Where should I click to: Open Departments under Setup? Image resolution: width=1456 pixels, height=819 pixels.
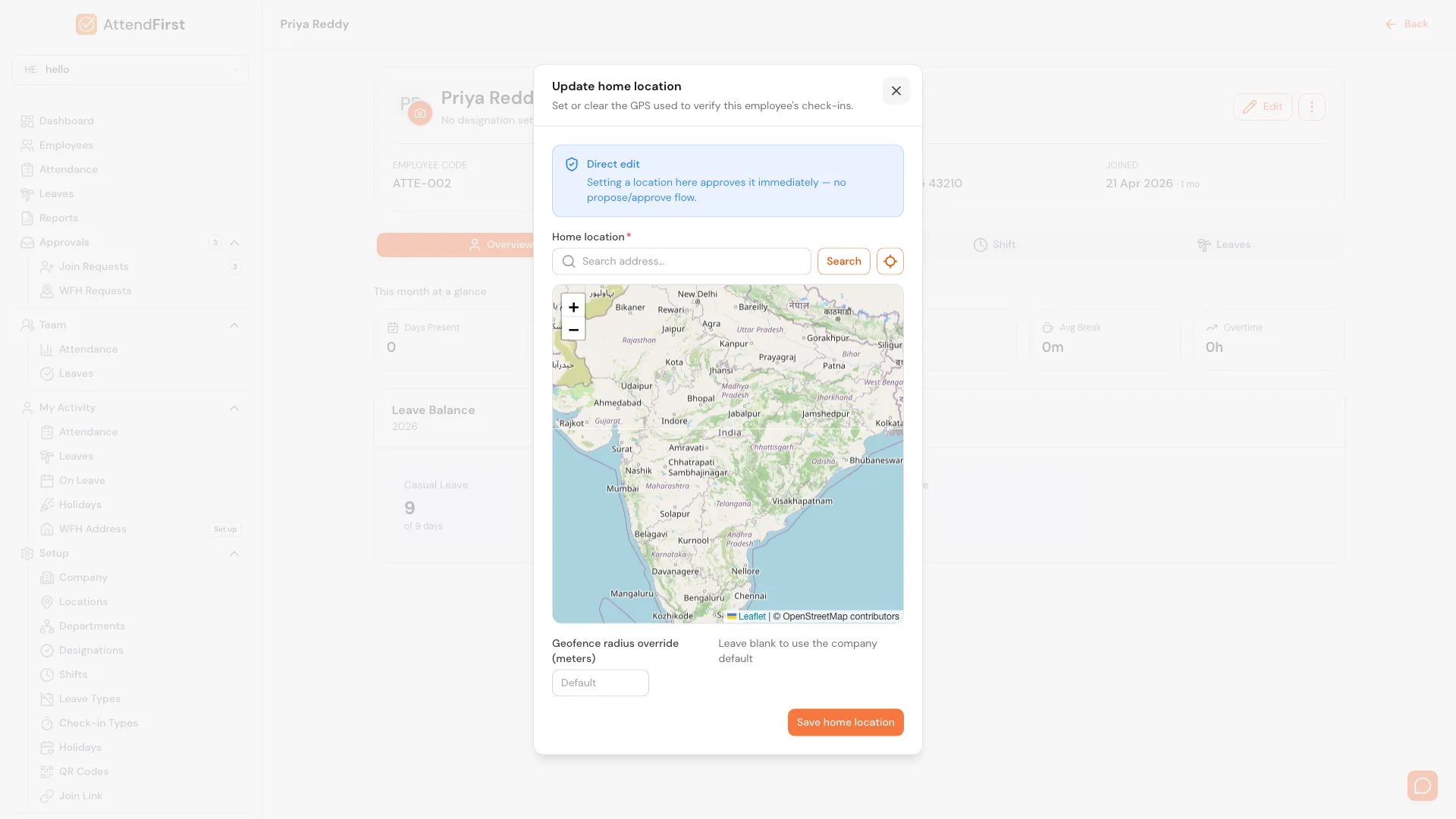[x=92, y=626]
